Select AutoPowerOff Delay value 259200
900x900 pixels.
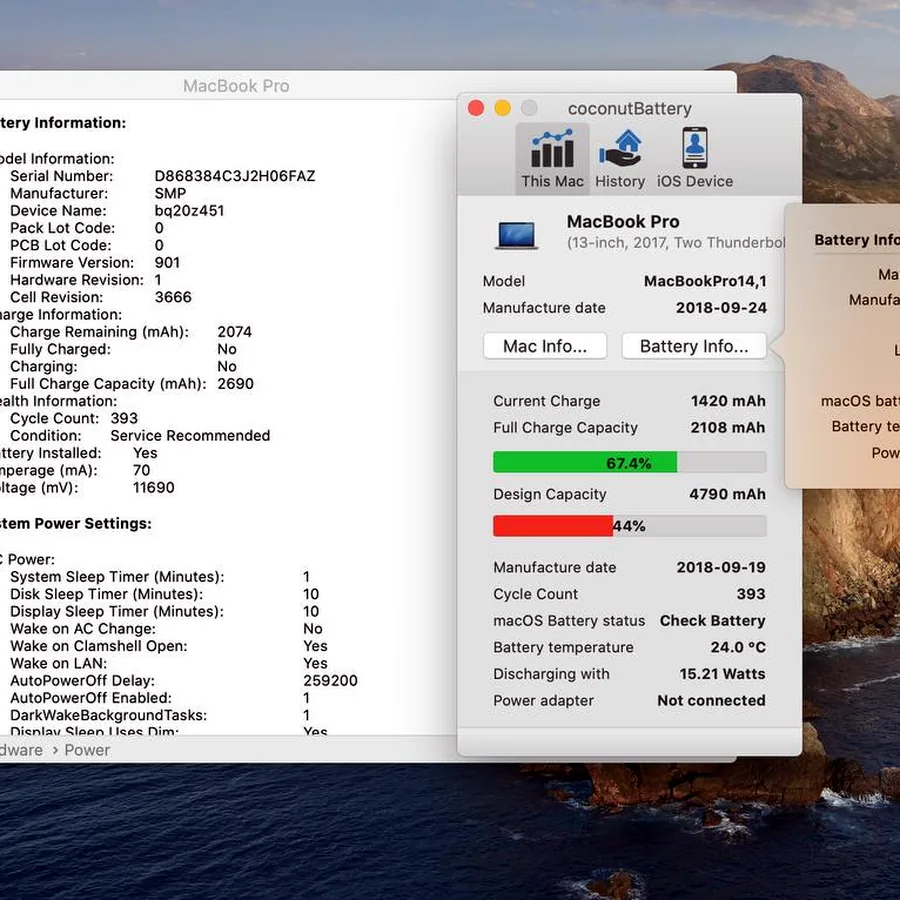click(330, 681)
